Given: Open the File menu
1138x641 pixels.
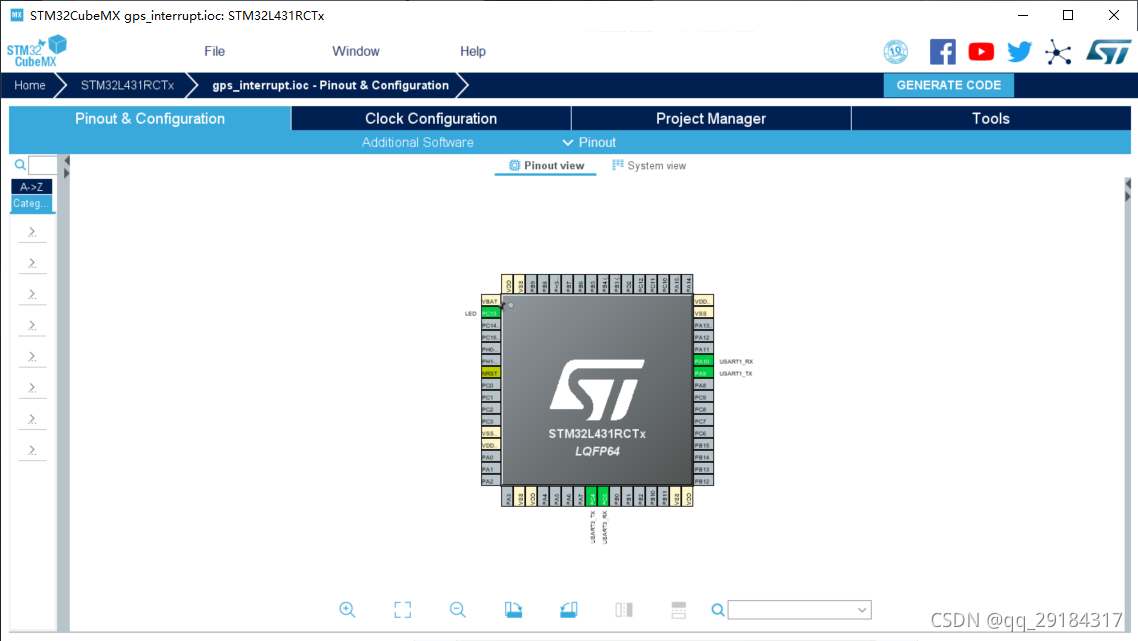Looking at the screenshot, I should tap(214, 52).
